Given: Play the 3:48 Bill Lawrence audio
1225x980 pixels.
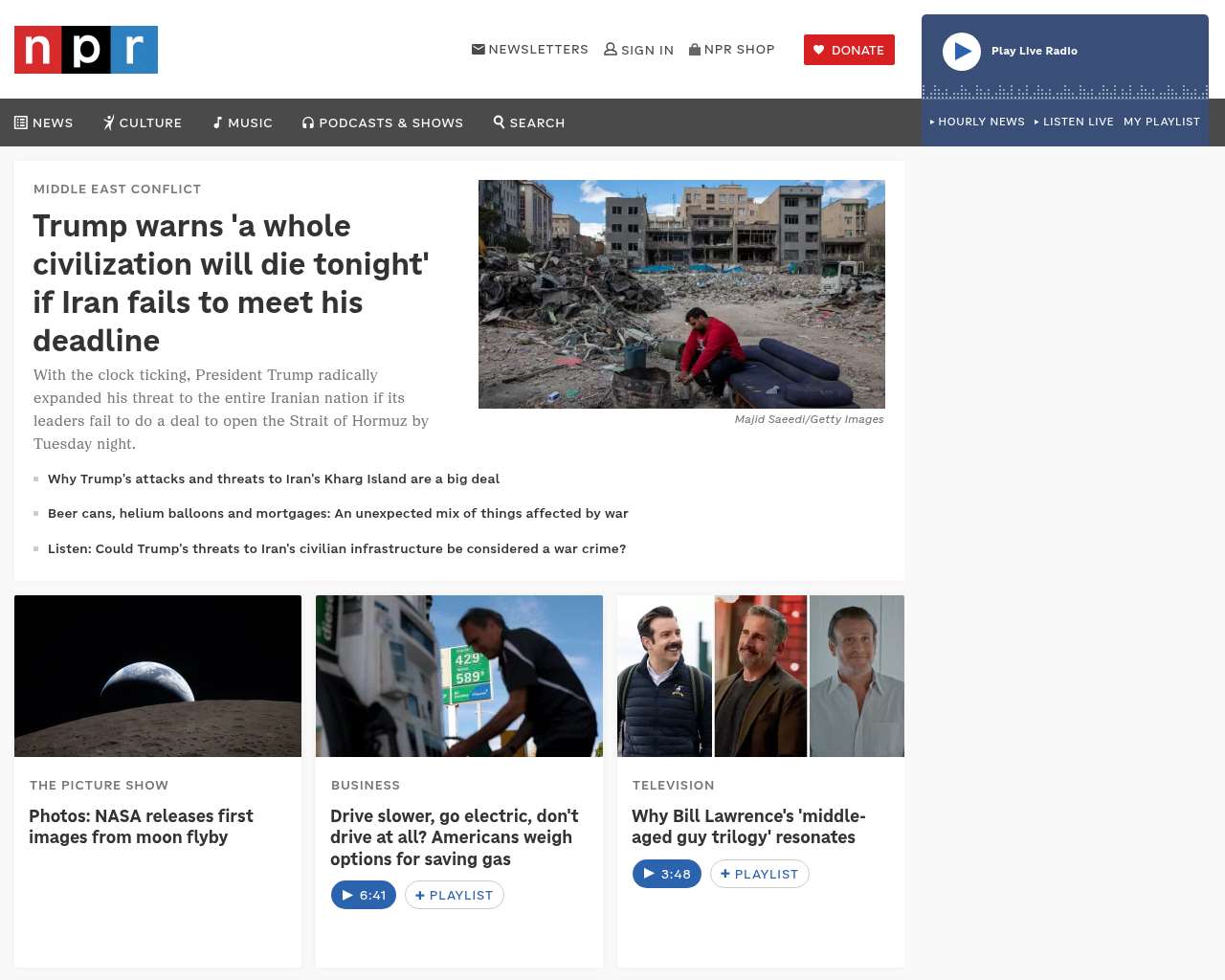Looking at the screenshot, I should tap(667, 874).
